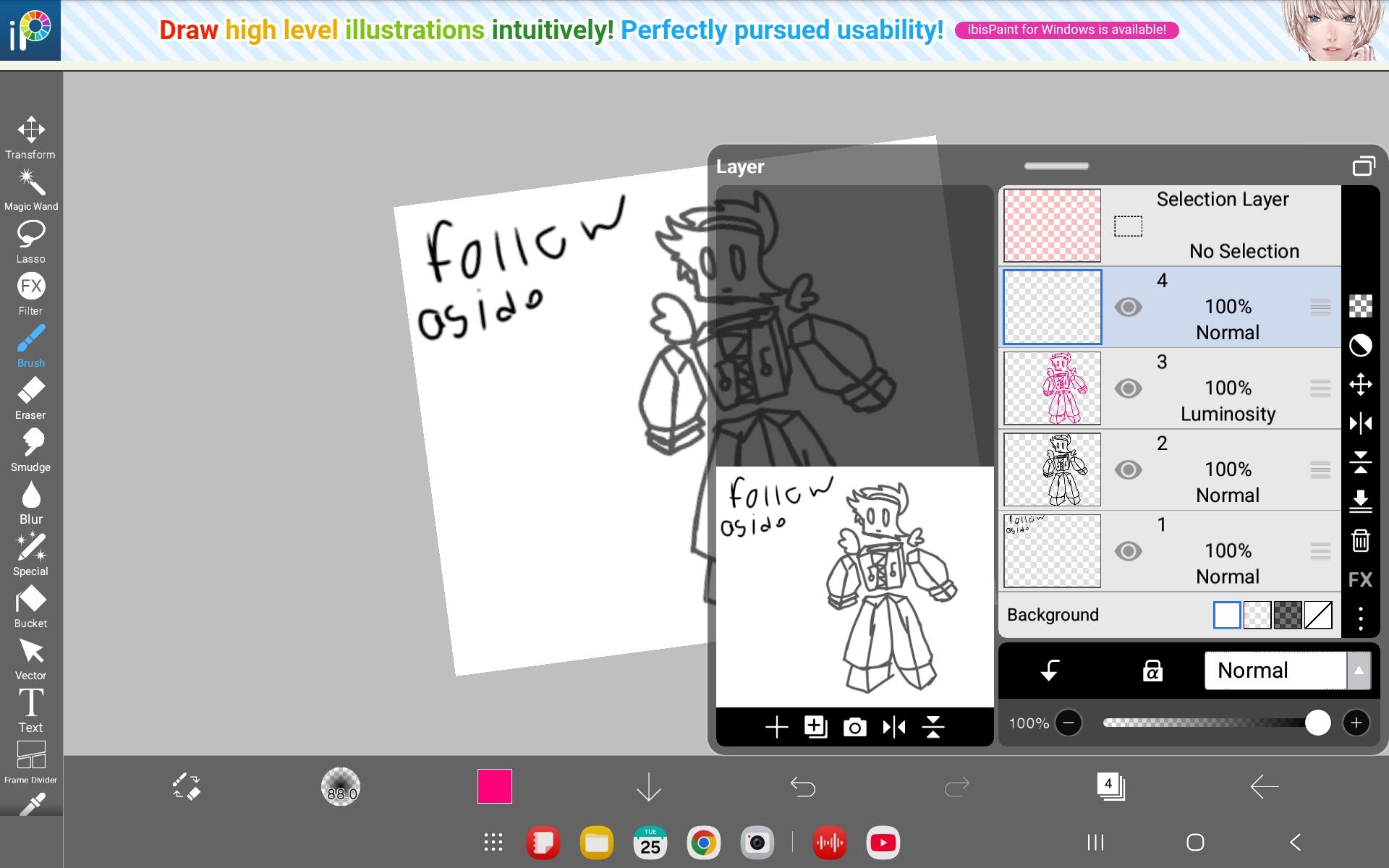
Task: Select the Bucket fill tool
Action: tap(30, 606)
